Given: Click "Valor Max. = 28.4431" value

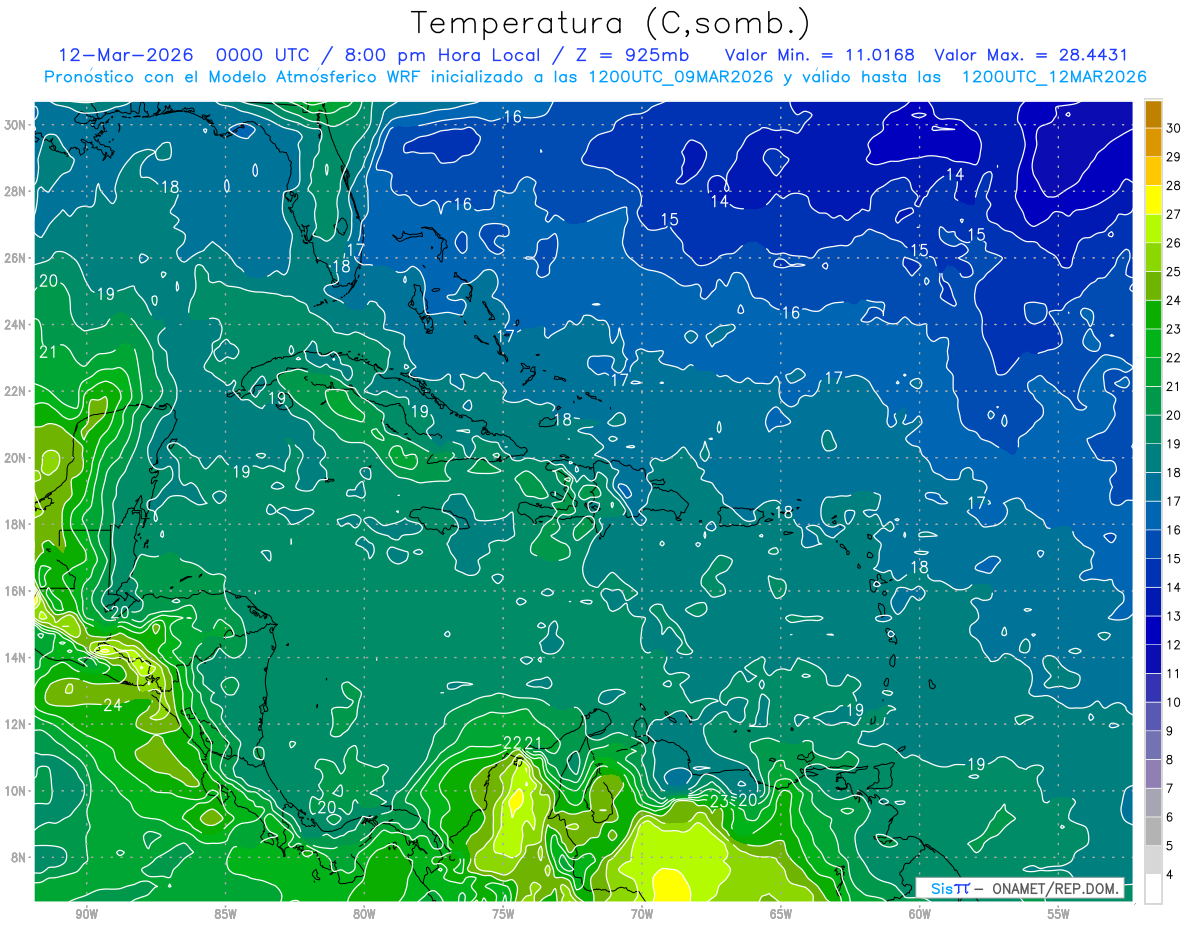Looking at the screenshot, I should coord(1031,55).
